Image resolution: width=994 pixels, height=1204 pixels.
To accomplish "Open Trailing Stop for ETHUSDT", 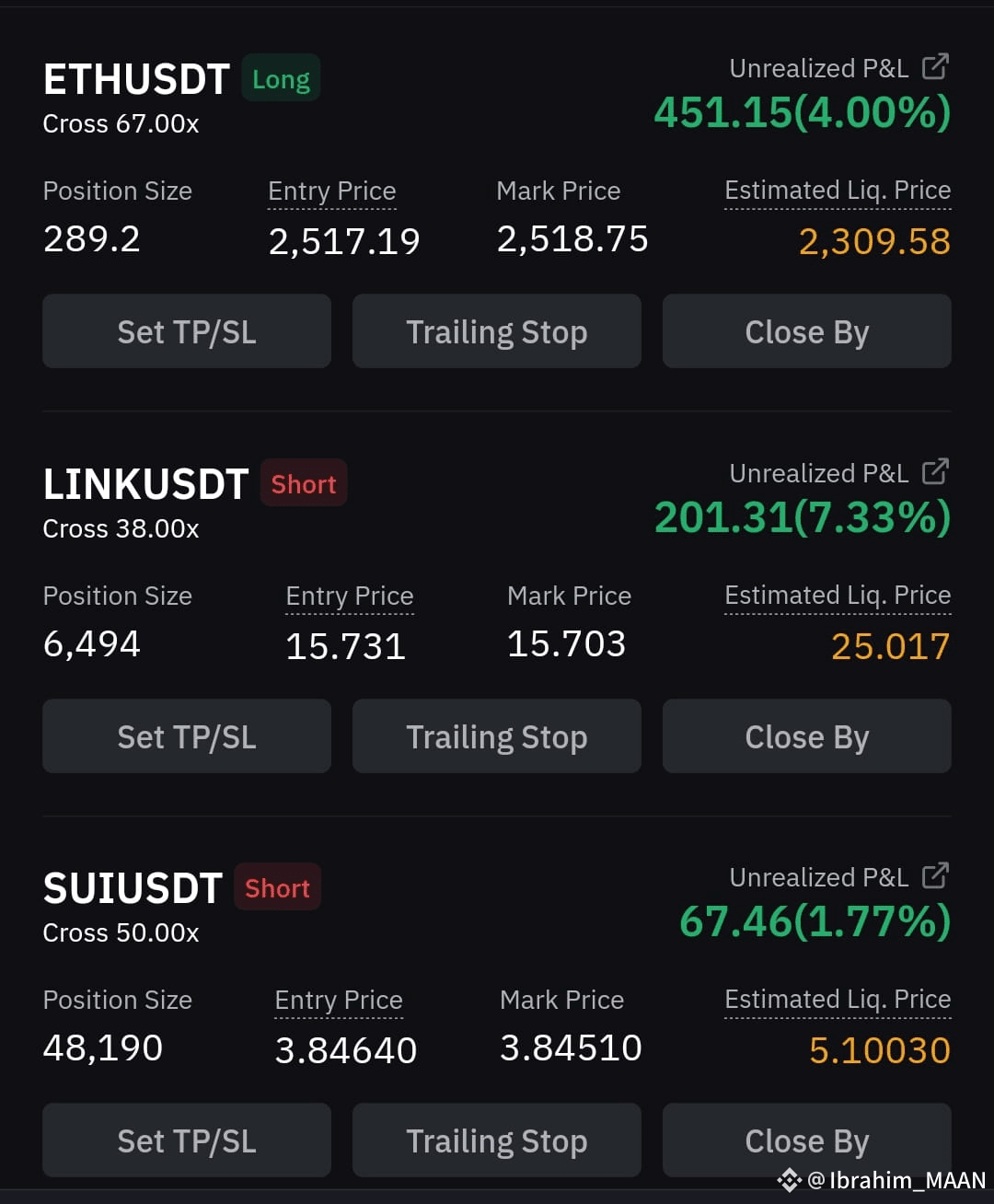I will (x=497, y=331).
